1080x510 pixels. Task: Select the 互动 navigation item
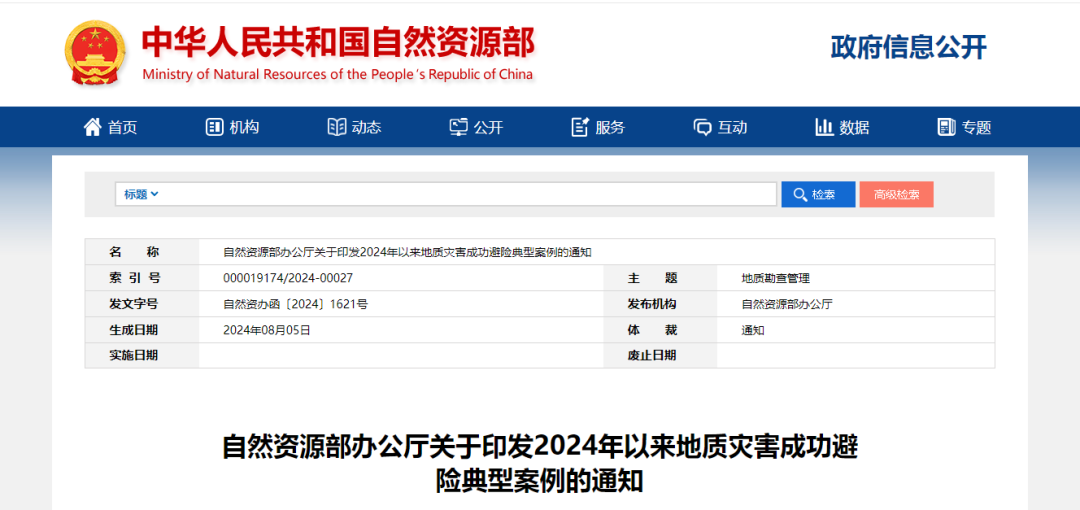click(732, 128)
